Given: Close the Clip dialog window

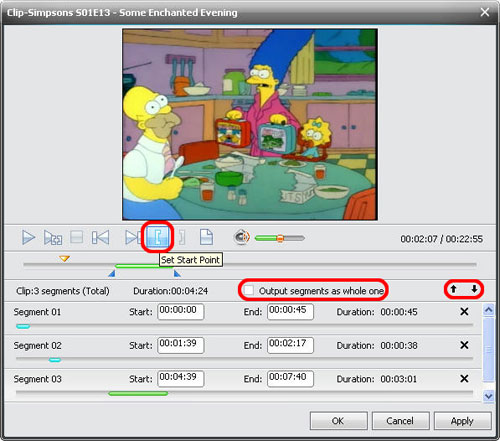Looking at the screenshot, I should click(485, 12).
